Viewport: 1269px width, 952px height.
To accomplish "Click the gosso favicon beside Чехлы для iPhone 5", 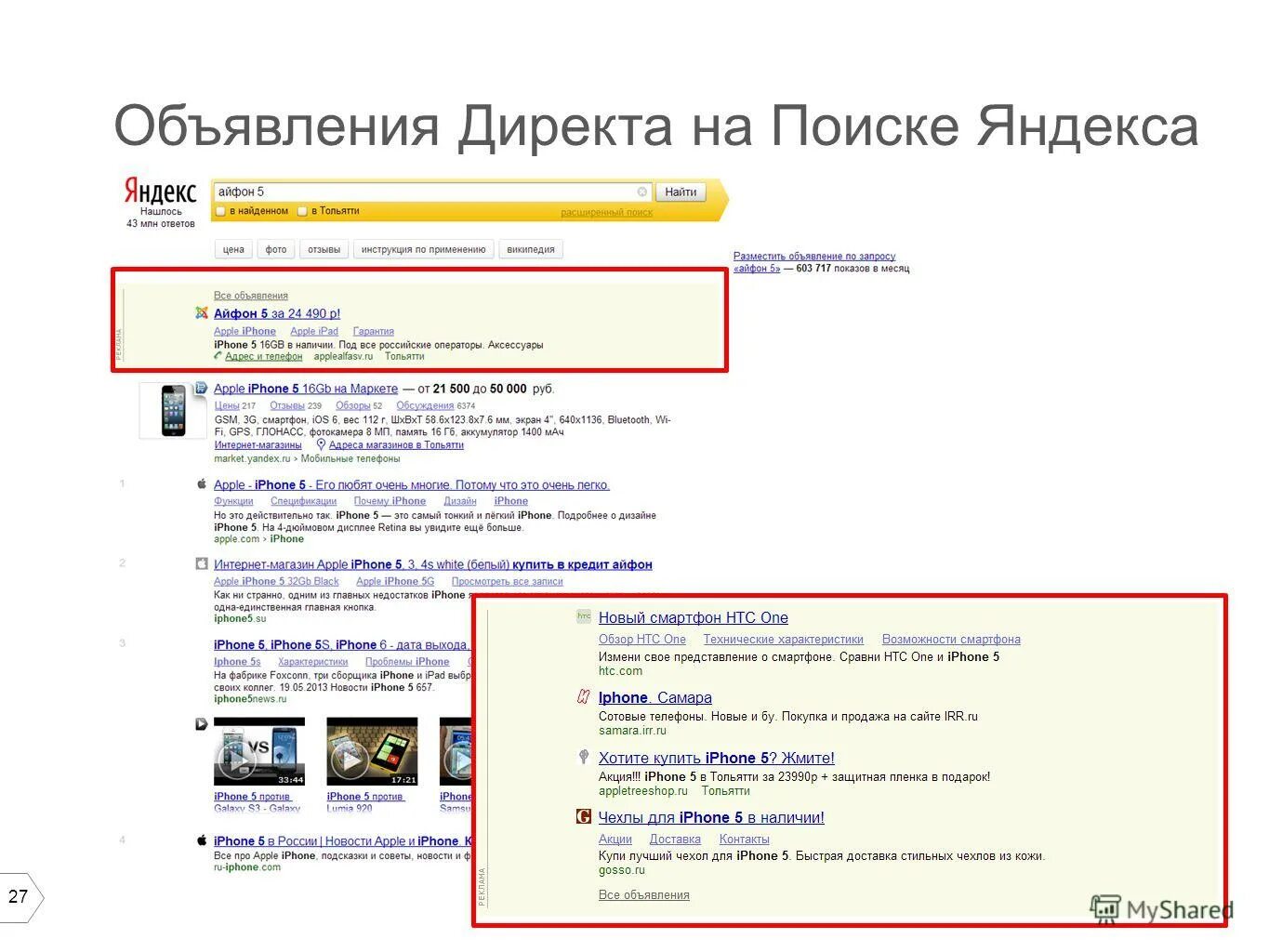I will coord(584,816).
